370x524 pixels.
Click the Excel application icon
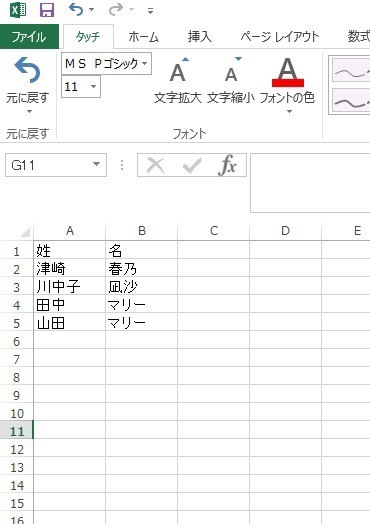coord(18,10)
